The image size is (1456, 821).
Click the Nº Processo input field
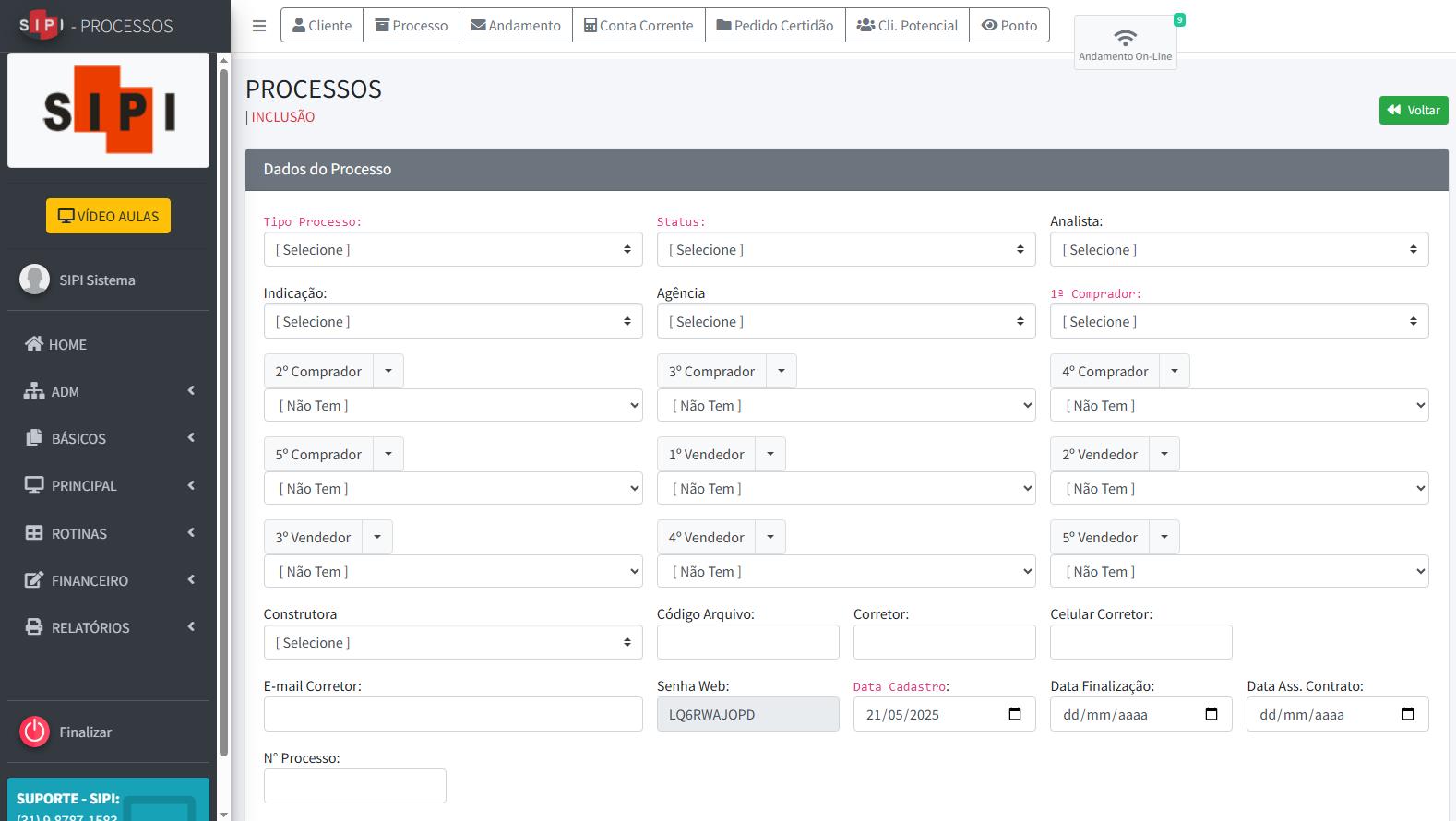[x=355, y=786]
